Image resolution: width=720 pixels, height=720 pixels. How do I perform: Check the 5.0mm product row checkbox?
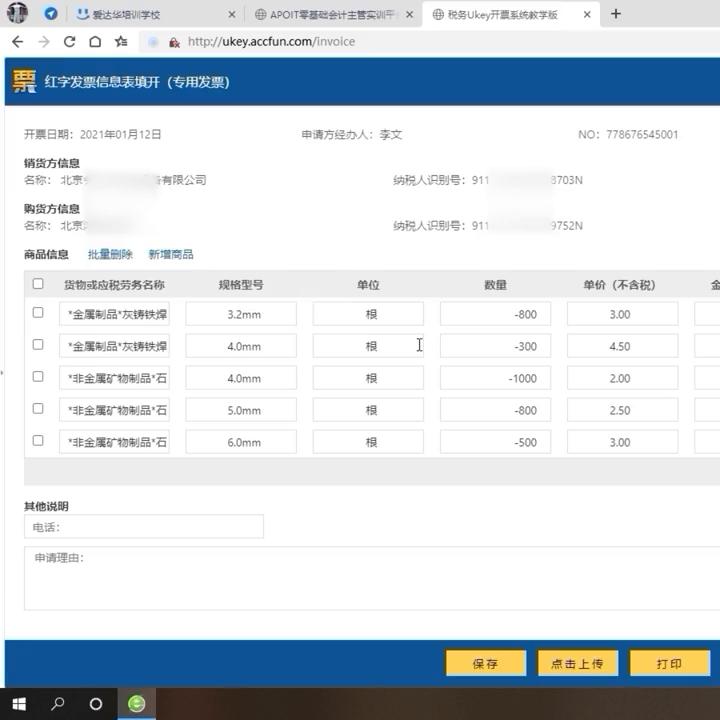[x=38, y=409]
